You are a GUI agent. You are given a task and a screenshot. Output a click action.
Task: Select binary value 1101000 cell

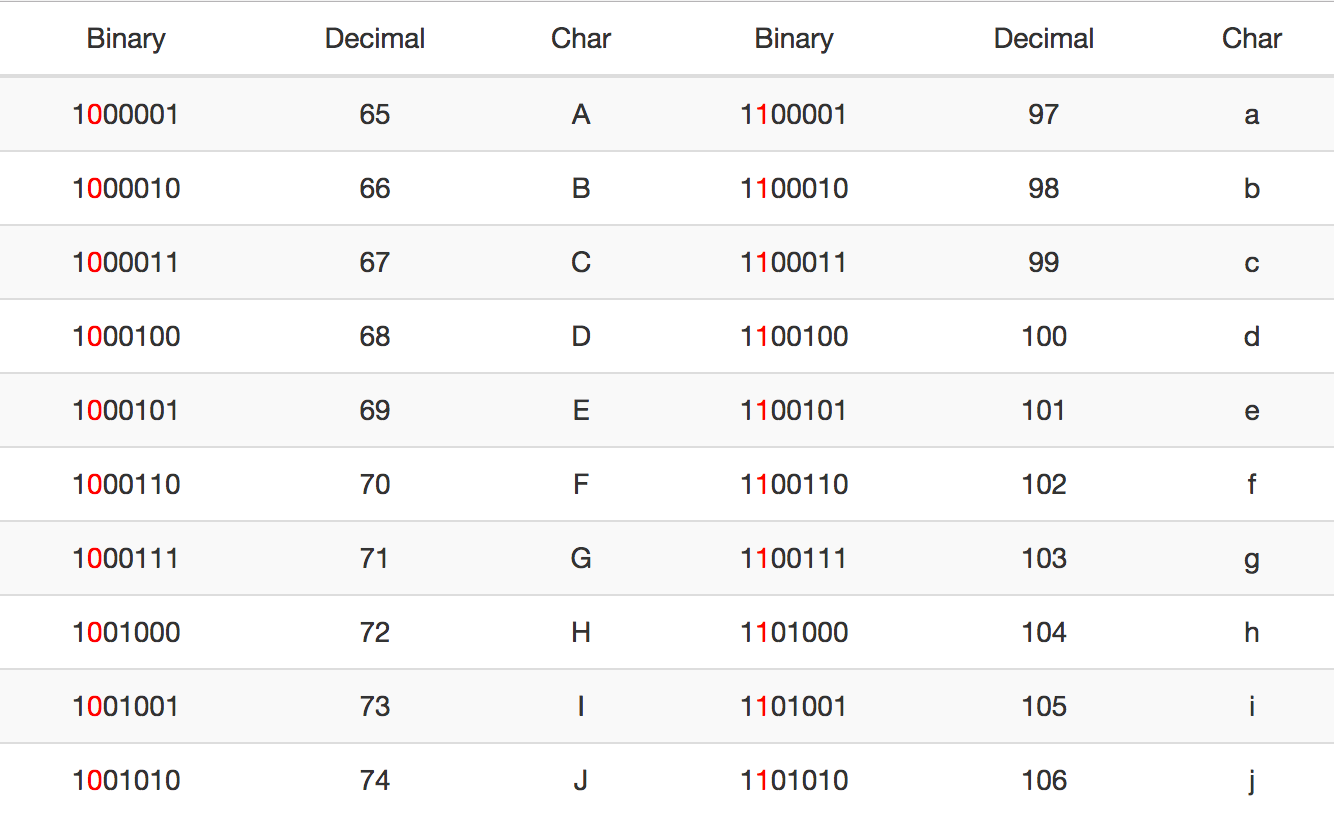[794, 632]
